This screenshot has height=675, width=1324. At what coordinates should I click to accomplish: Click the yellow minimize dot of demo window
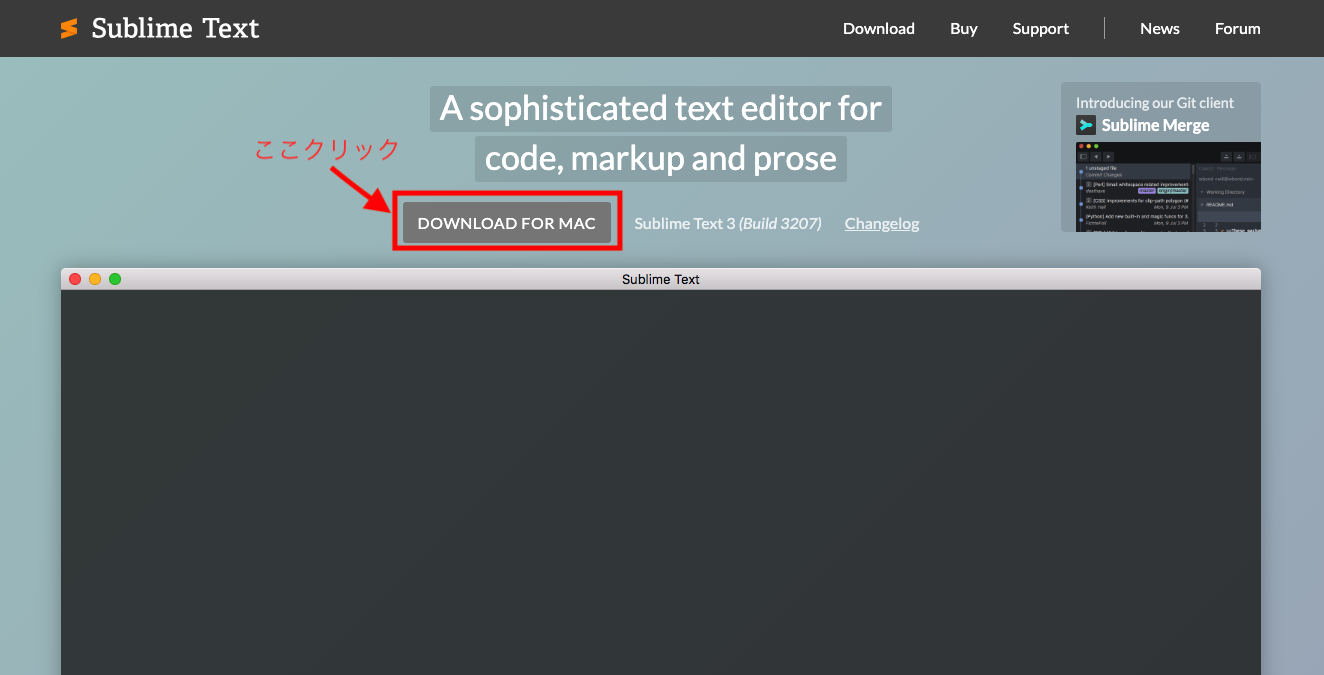pyautogui.click(x=95, y=279)
